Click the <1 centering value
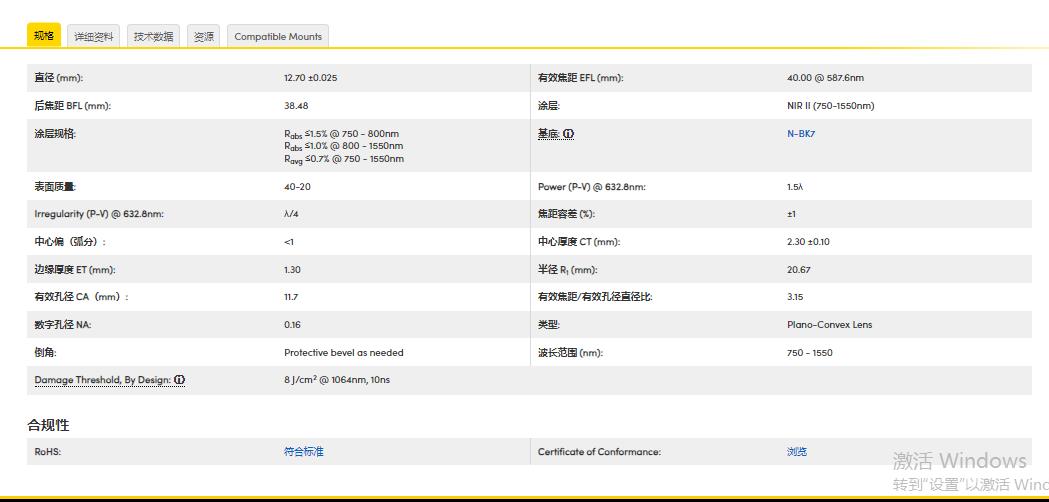 (x=289, y=242)
